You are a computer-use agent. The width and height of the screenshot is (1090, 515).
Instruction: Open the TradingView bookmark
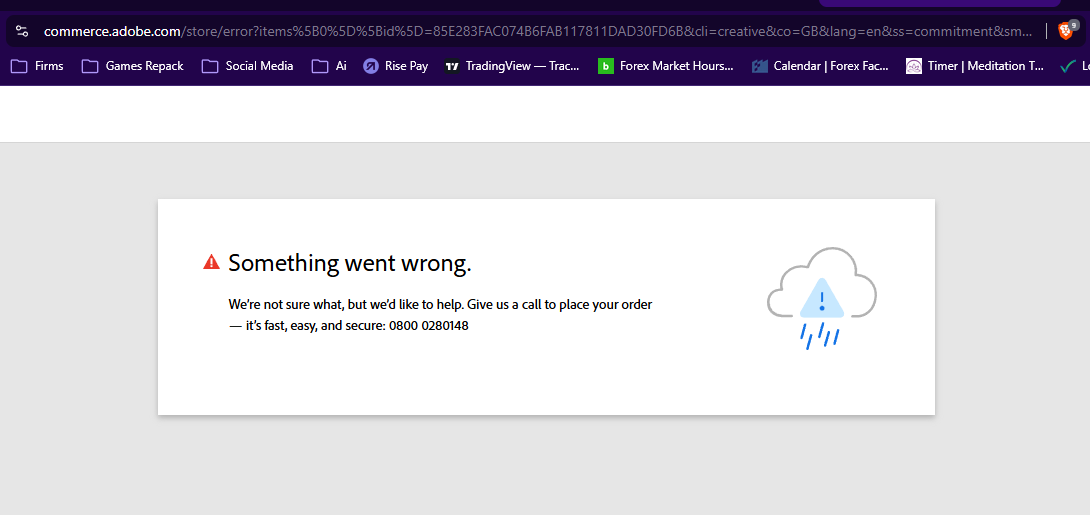[512, 66]
